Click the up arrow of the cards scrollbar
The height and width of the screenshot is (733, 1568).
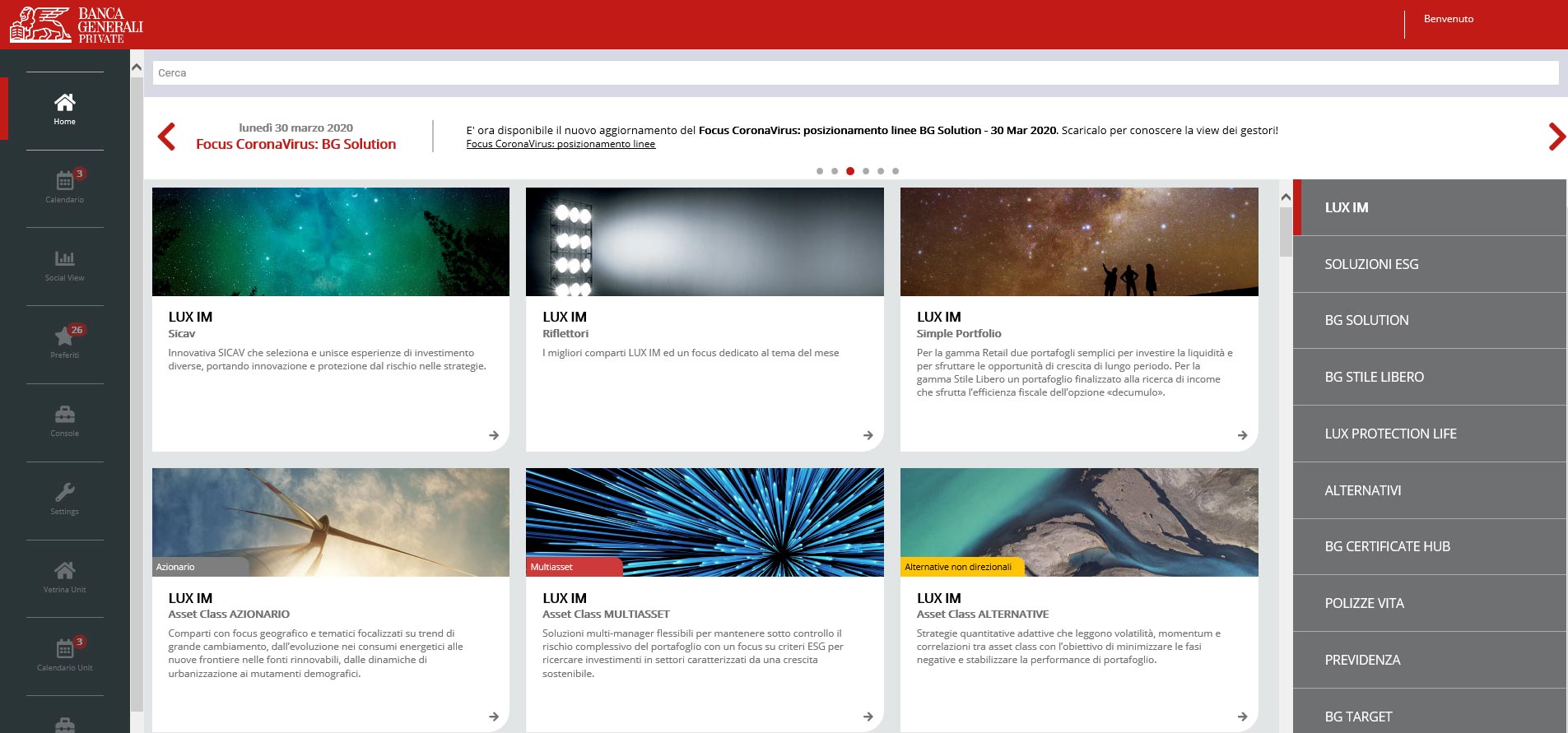(1286, 197)
